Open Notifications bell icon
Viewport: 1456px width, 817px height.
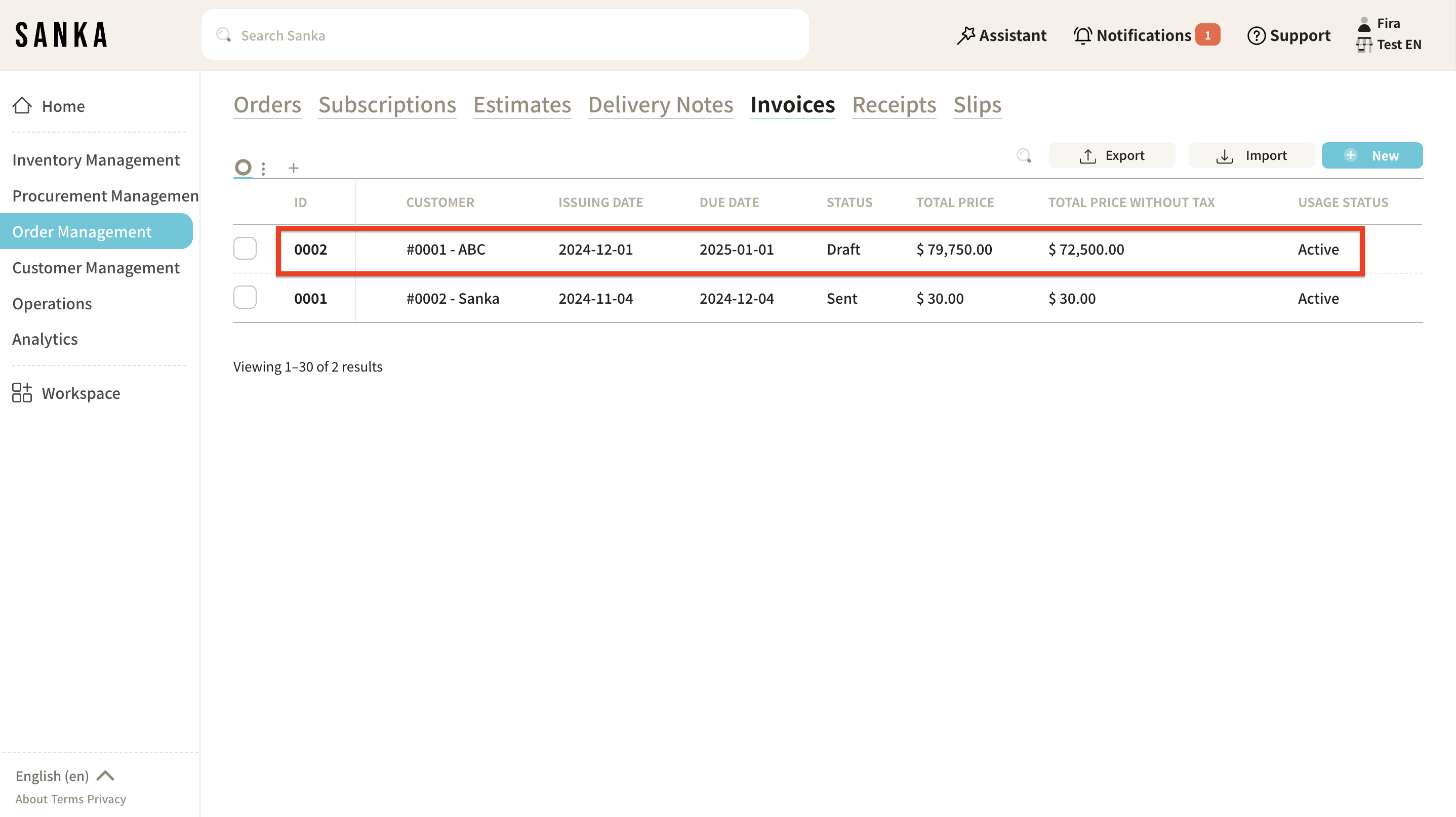pyautogui.click(x=1082, y=35)
